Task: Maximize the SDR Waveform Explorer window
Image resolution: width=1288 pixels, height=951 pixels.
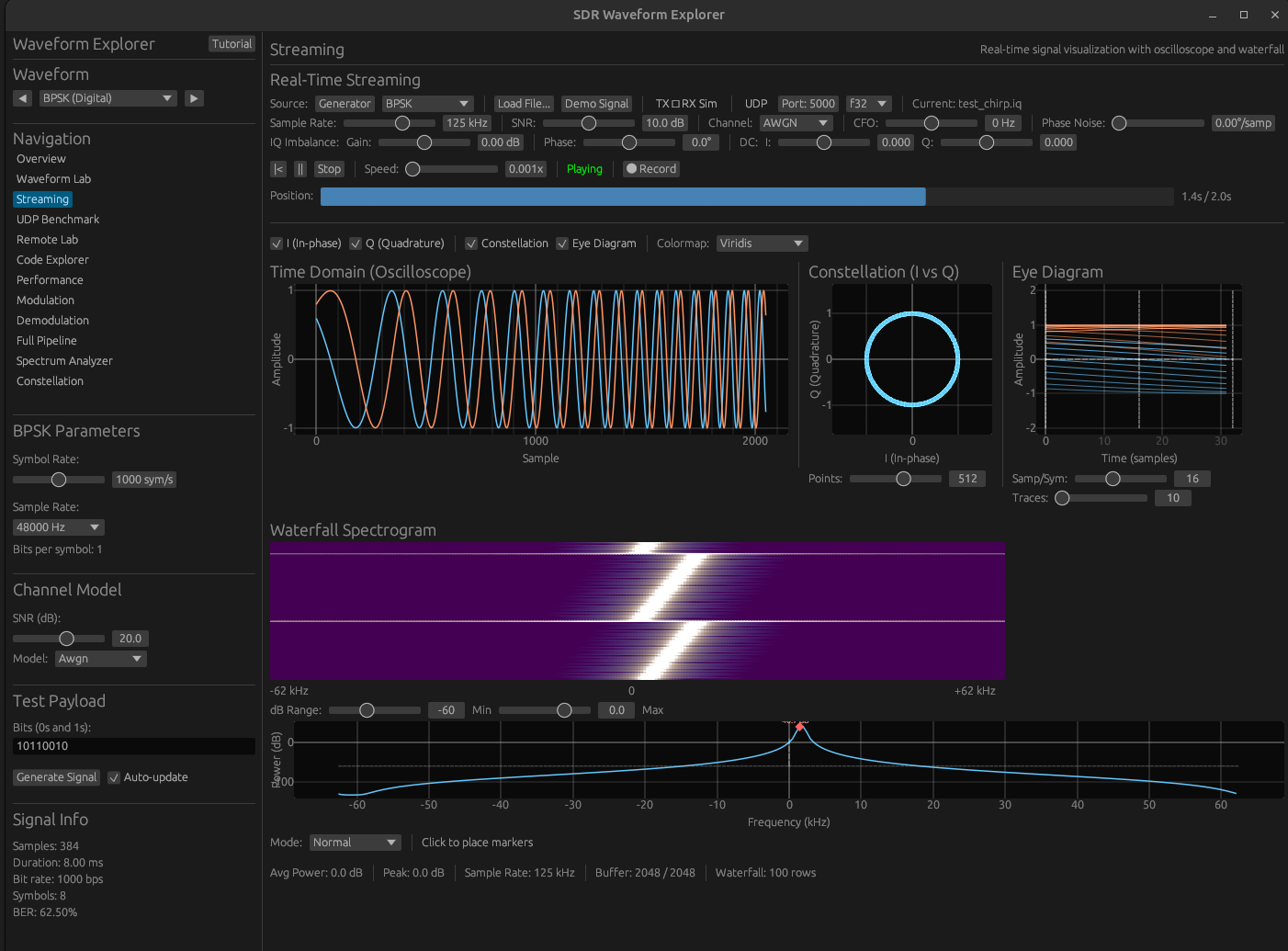Action: (1244, 15)
